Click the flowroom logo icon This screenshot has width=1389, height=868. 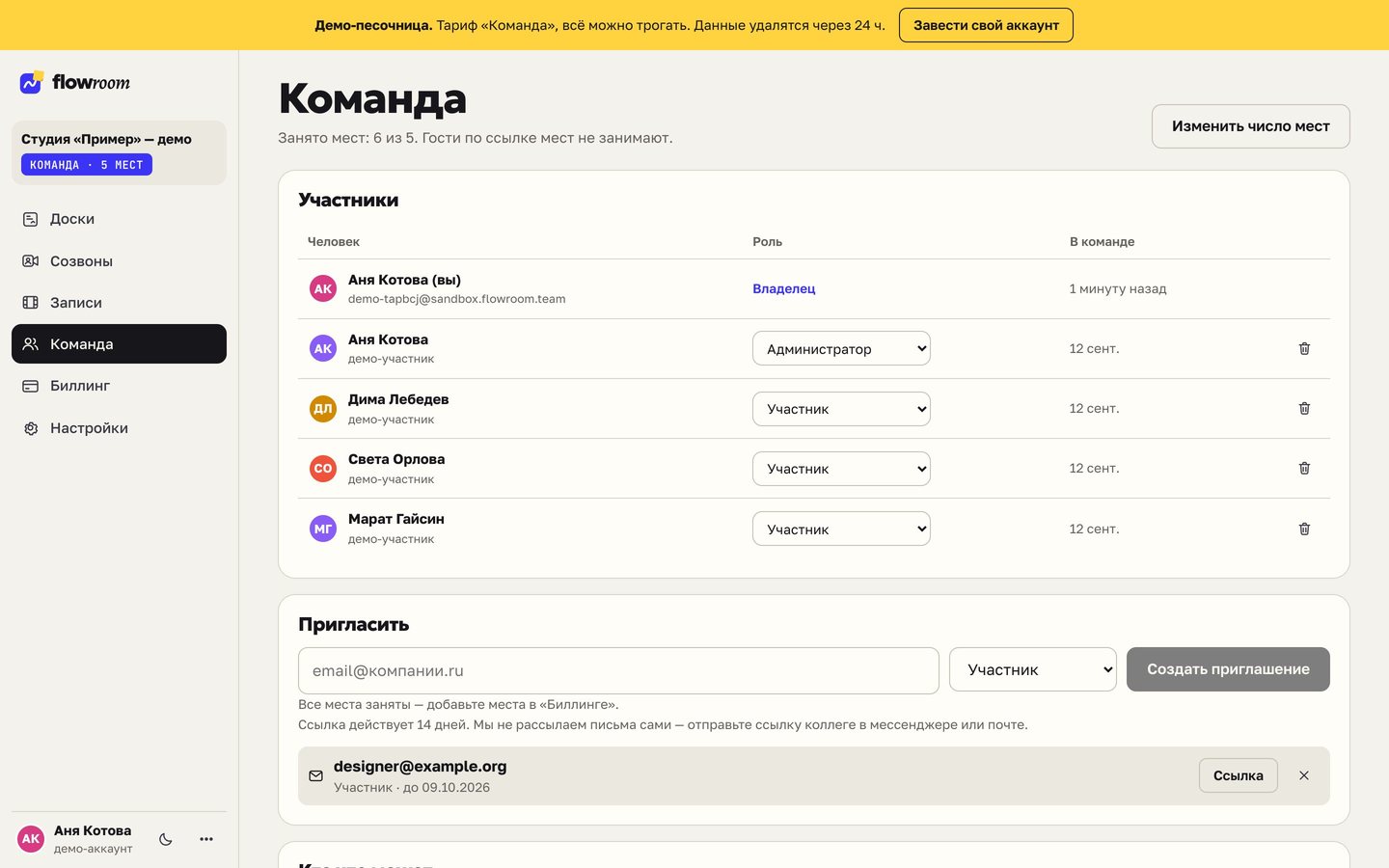coord(32,82)
